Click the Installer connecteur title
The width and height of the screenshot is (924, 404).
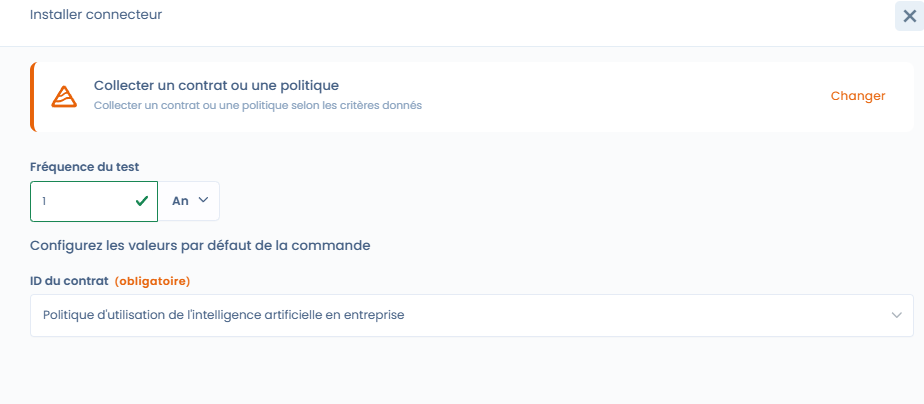point(96,15)
